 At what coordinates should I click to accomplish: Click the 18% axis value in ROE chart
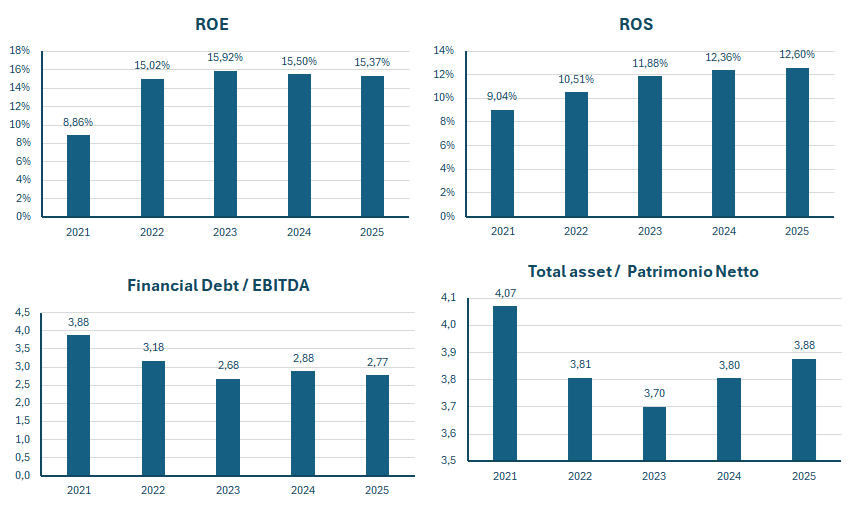[x=20, y=51]
